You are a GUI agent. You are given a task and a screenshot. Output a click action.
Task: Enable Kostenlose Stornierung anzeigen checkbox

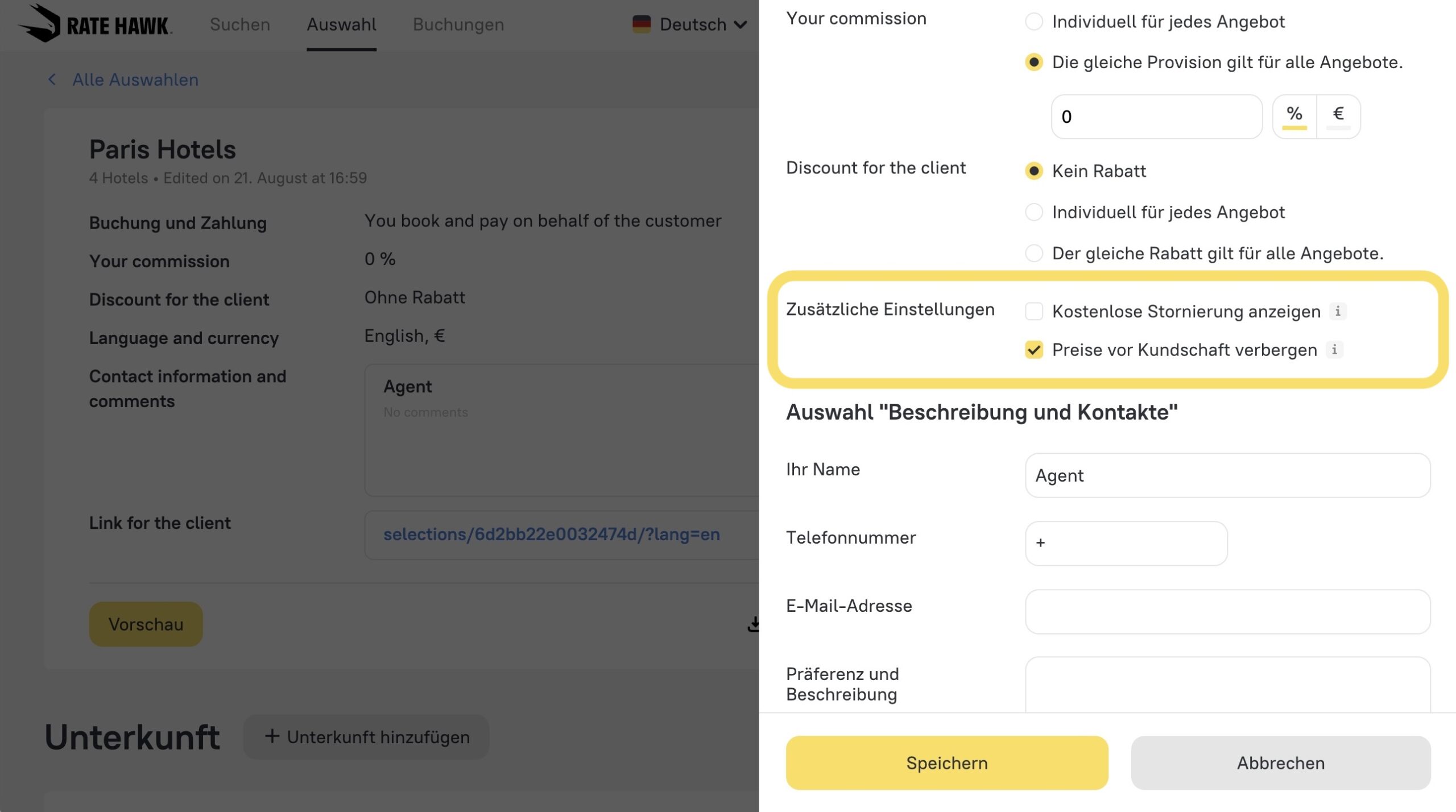pos(1033,311)
